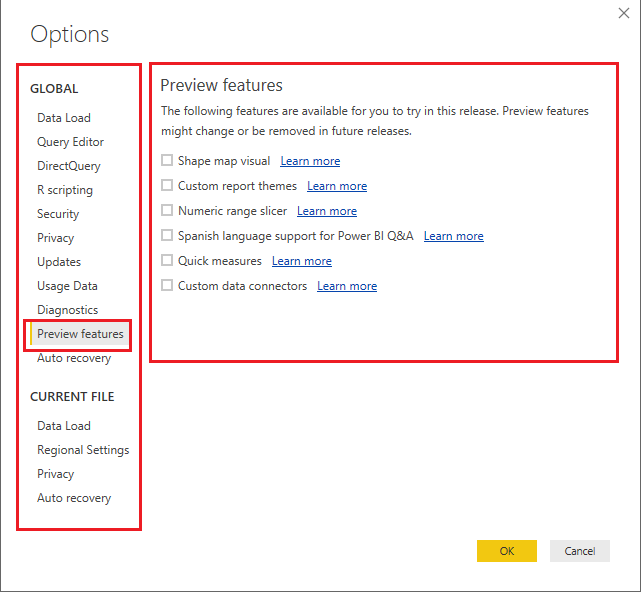Viewport: 641px width, 592px height.
Task: Select the Security category
Action: point(58,214)
